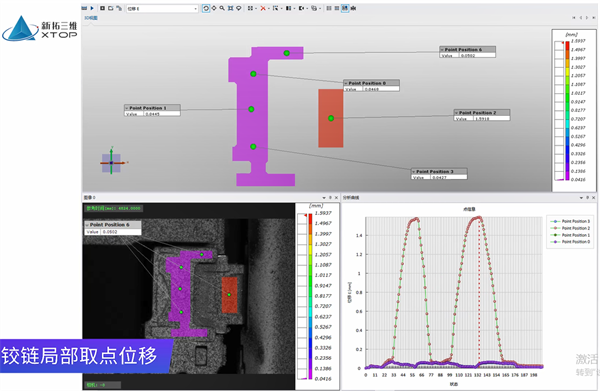Viewport: 600px width, 391px height.
Task: Toggle Point Position 0 series in chart legend
Action: [570, 242]
